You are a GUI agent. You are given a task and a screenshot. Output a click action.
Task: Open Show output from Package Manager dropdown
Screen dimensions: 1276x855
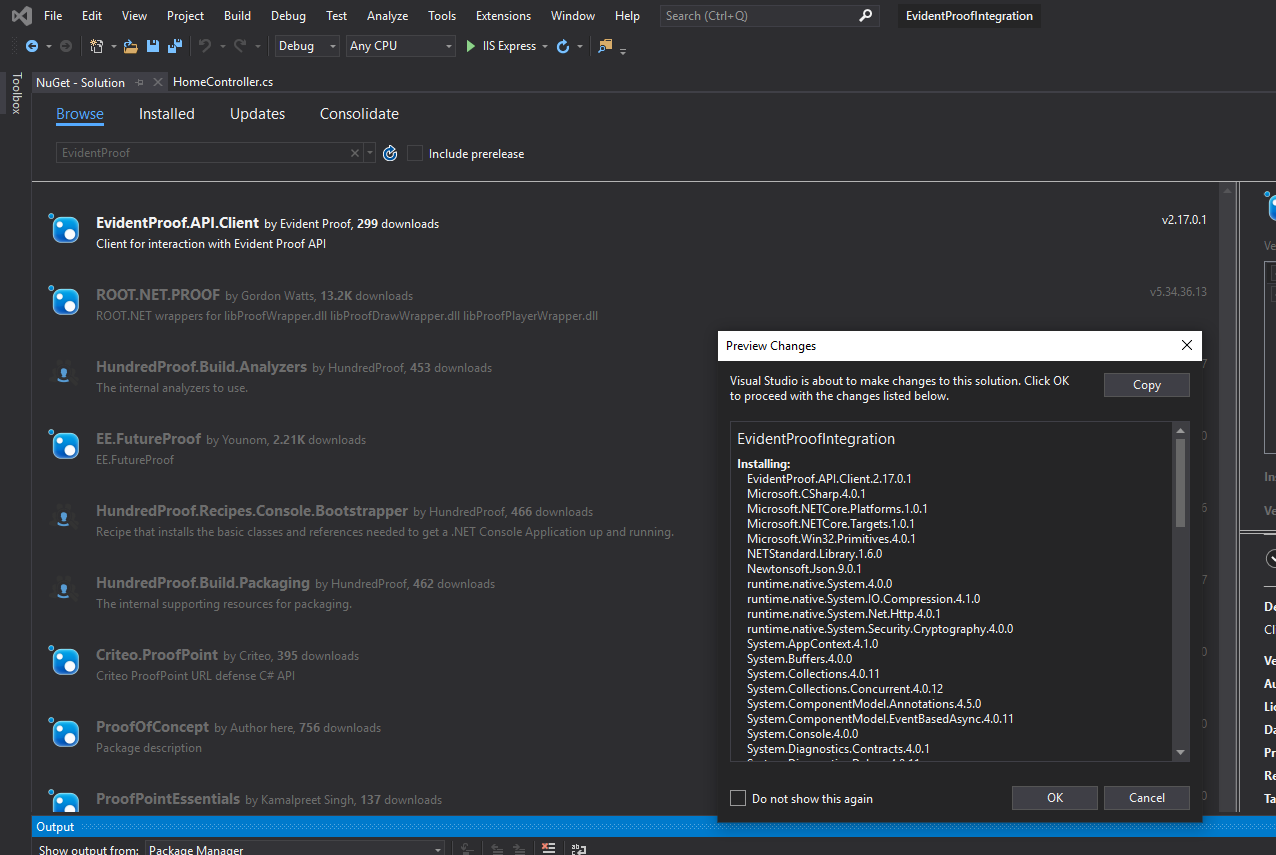point(295,849)
